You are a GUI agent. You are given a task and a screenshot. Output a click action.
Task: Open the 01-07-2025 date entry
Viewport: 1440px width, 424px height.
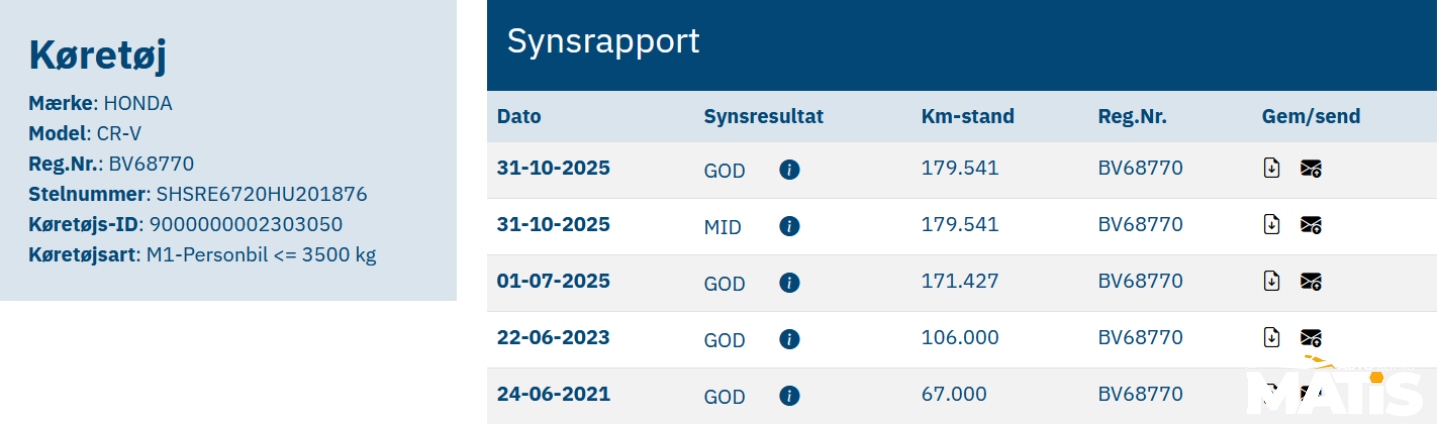pyautogui.click(x=553, y=281)
